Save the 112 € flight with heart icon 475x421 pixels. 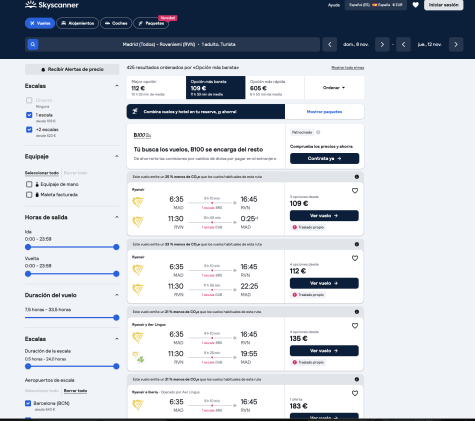click(x=355, y=258)
